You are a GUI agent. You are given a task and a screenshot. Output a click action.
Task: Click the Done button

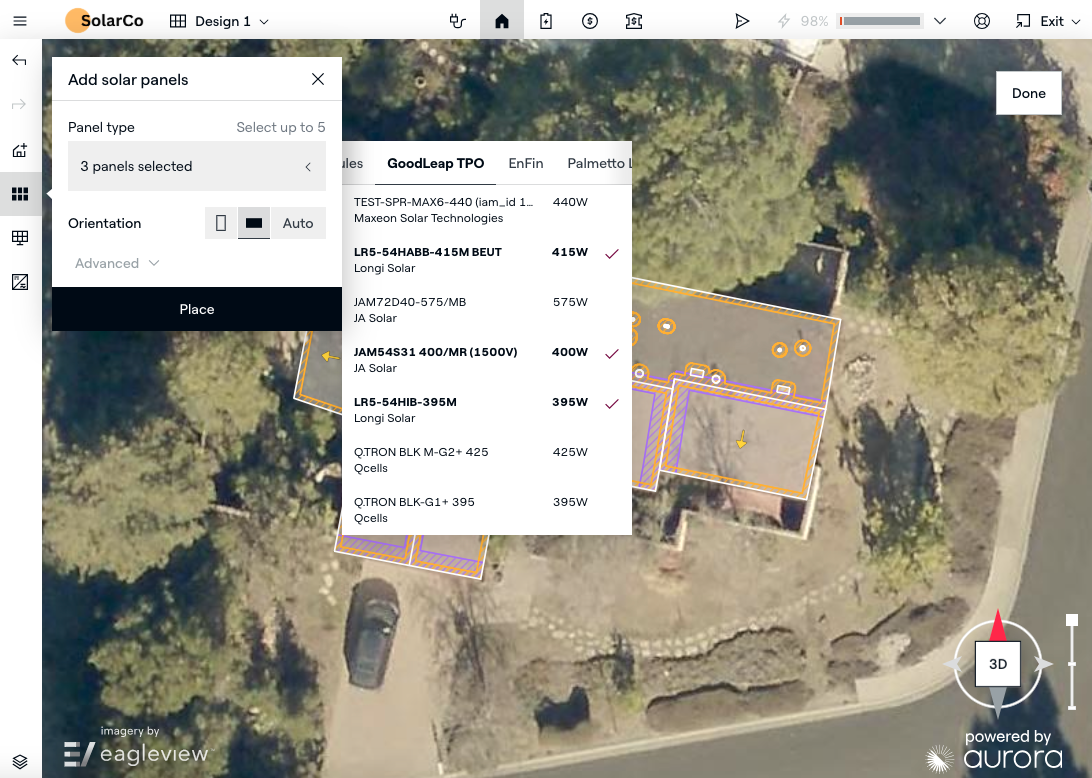1028,93
